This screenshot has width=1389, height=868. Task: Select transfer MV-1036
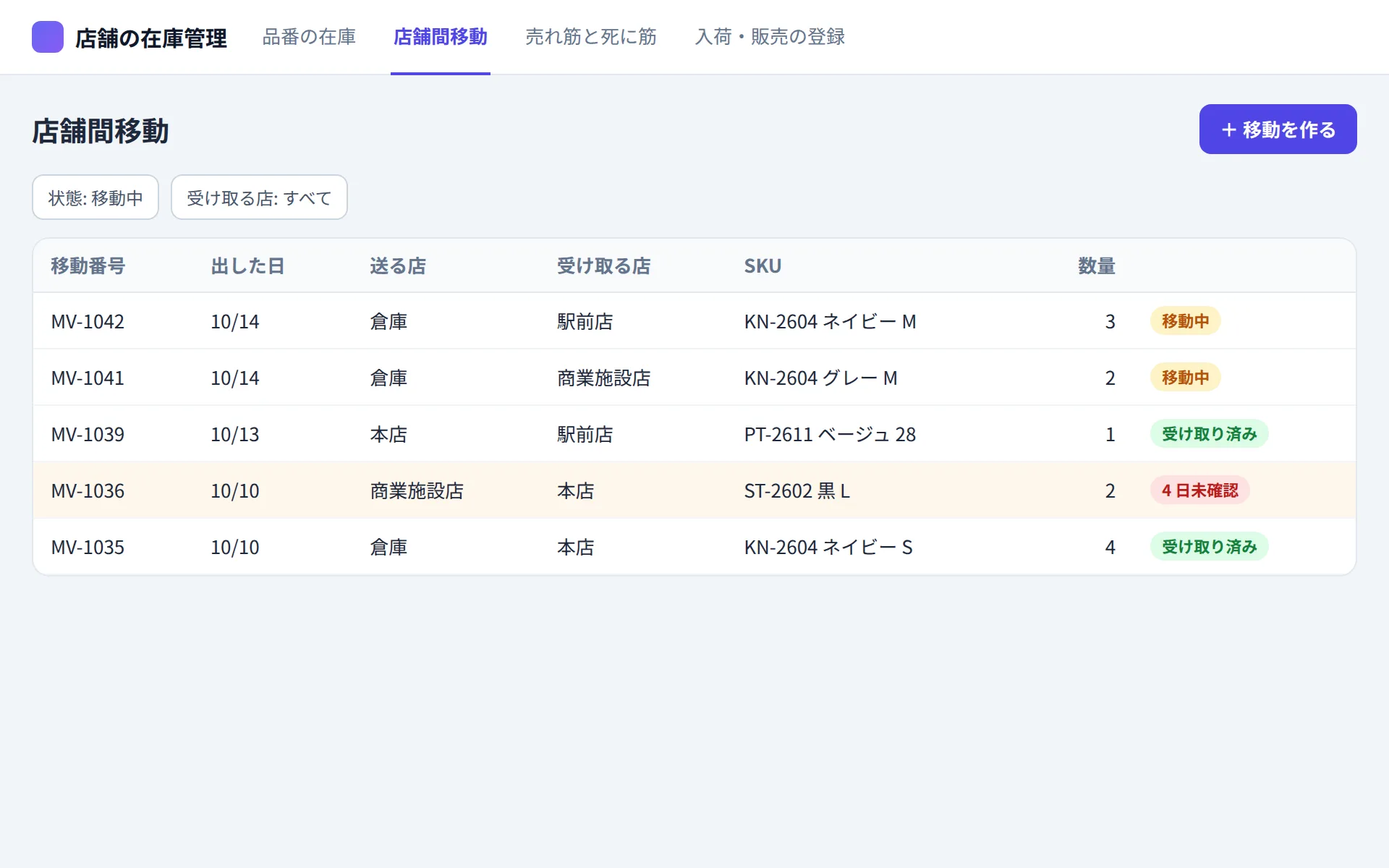[x=694, y=490]
